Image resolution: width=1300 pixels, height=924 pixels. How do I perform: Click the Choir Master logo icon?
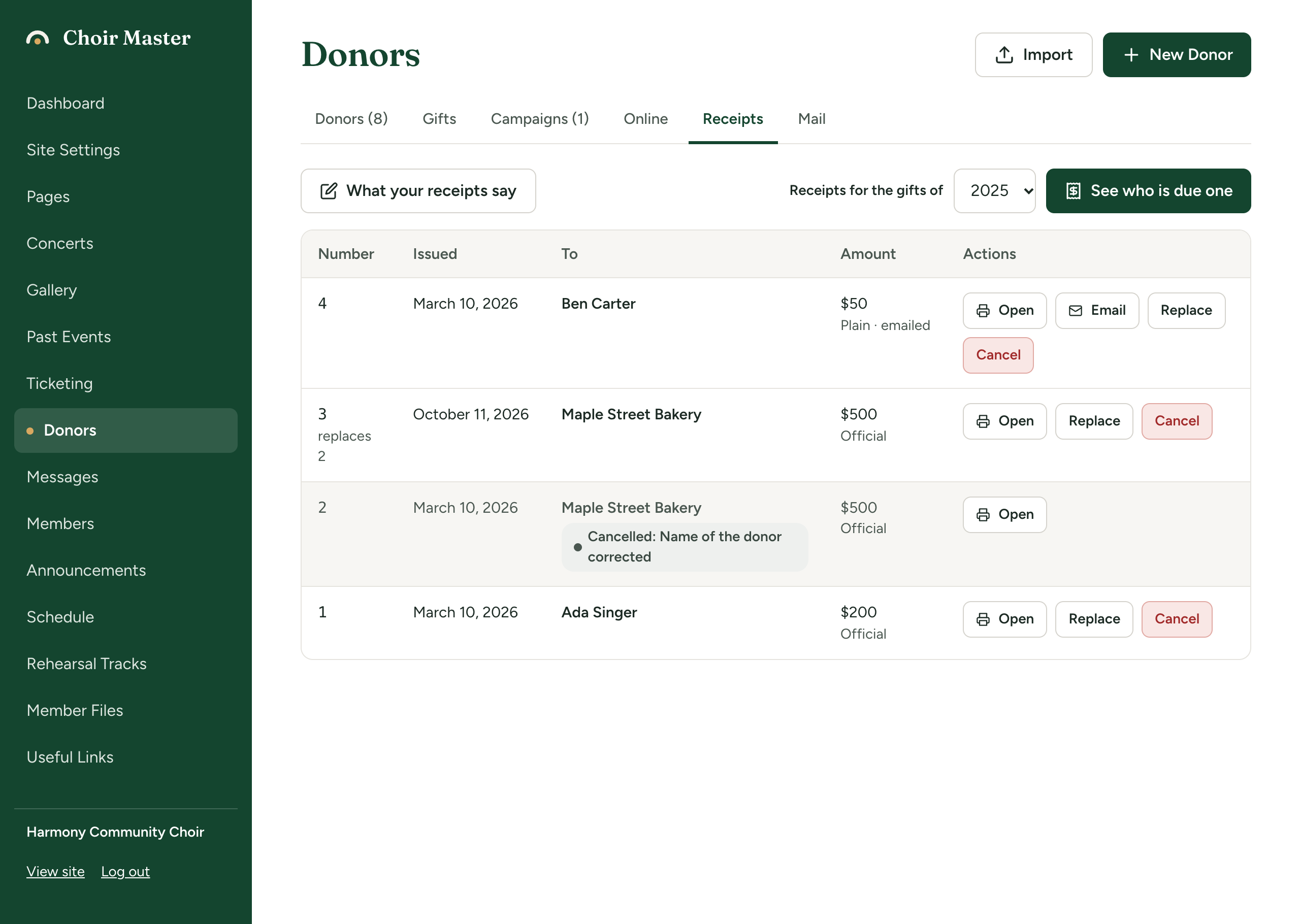[x=38, y=38]
